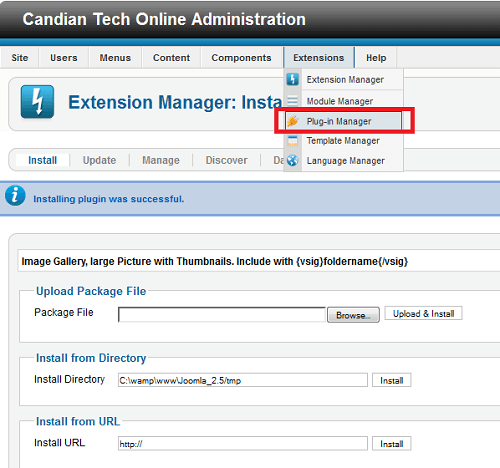Click the Install Directory label
The width and height of the screenshot is (500, 468).
[x=69, y=379]
